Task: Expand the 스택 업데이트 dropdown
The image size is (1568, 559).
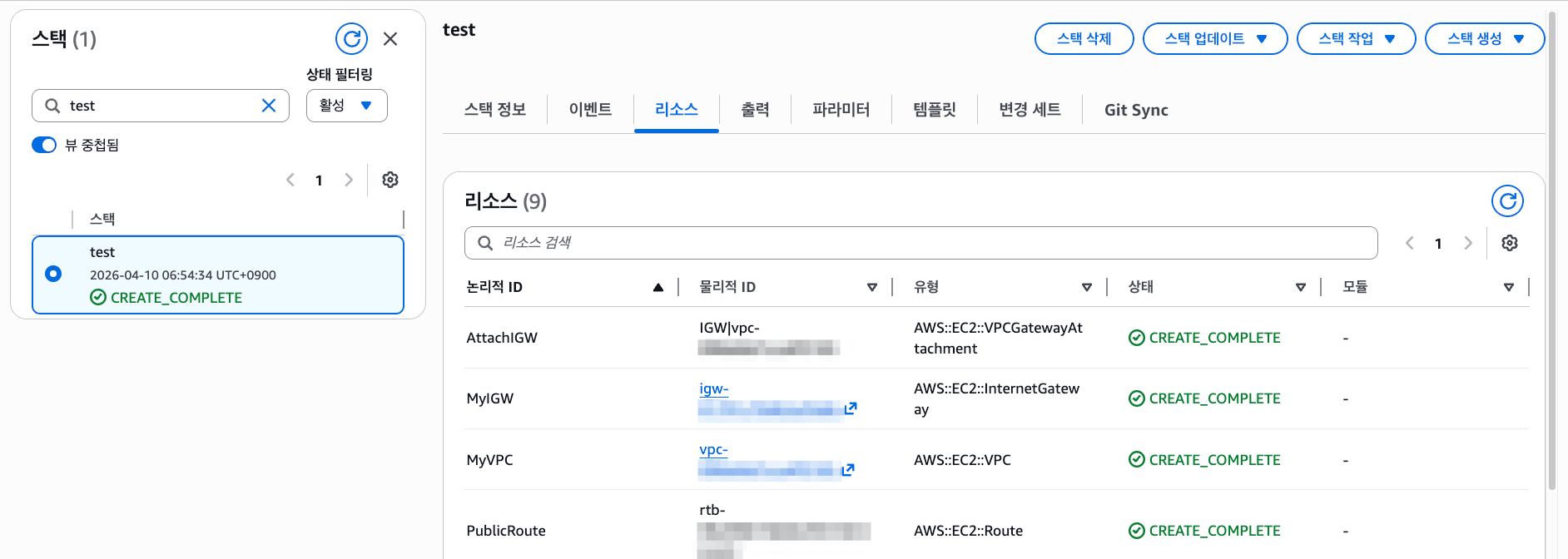Action: coord(1214,39)
